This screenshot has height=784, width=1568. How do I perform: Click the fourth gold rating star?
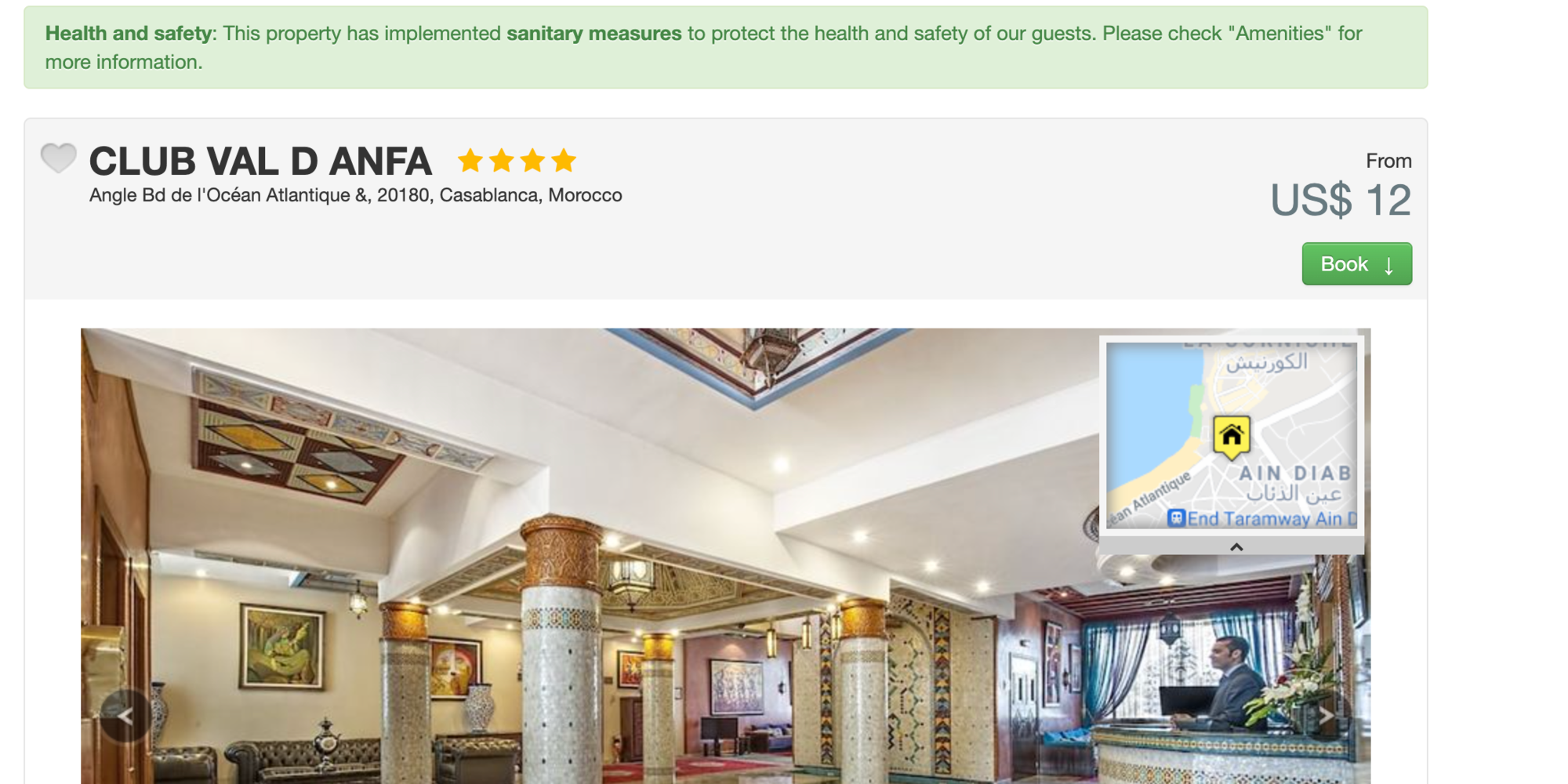tap(564, 161)
